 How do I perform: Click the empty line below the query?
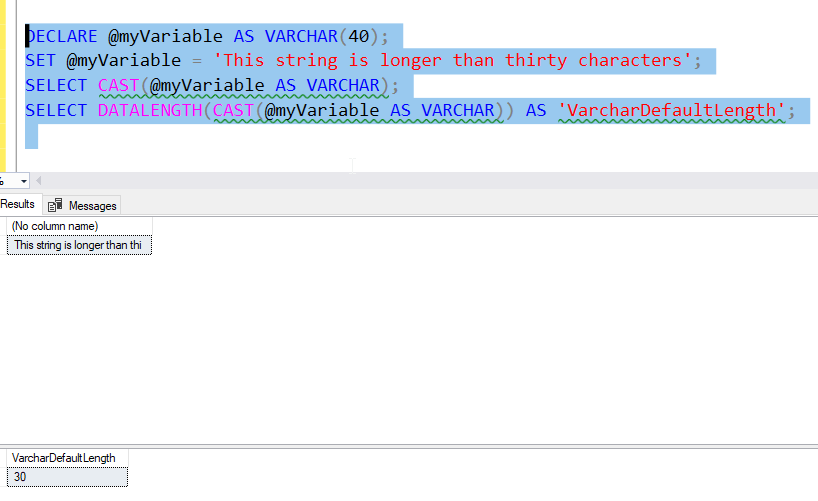coord(300,135)
